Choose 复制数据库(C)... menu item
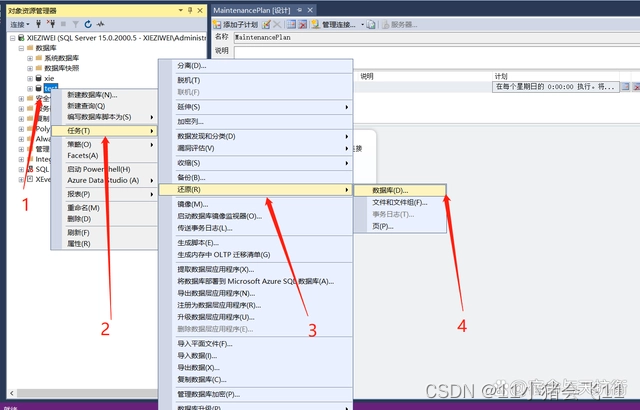The width and height of the screenshot is (640, 410). pos(256,379)
